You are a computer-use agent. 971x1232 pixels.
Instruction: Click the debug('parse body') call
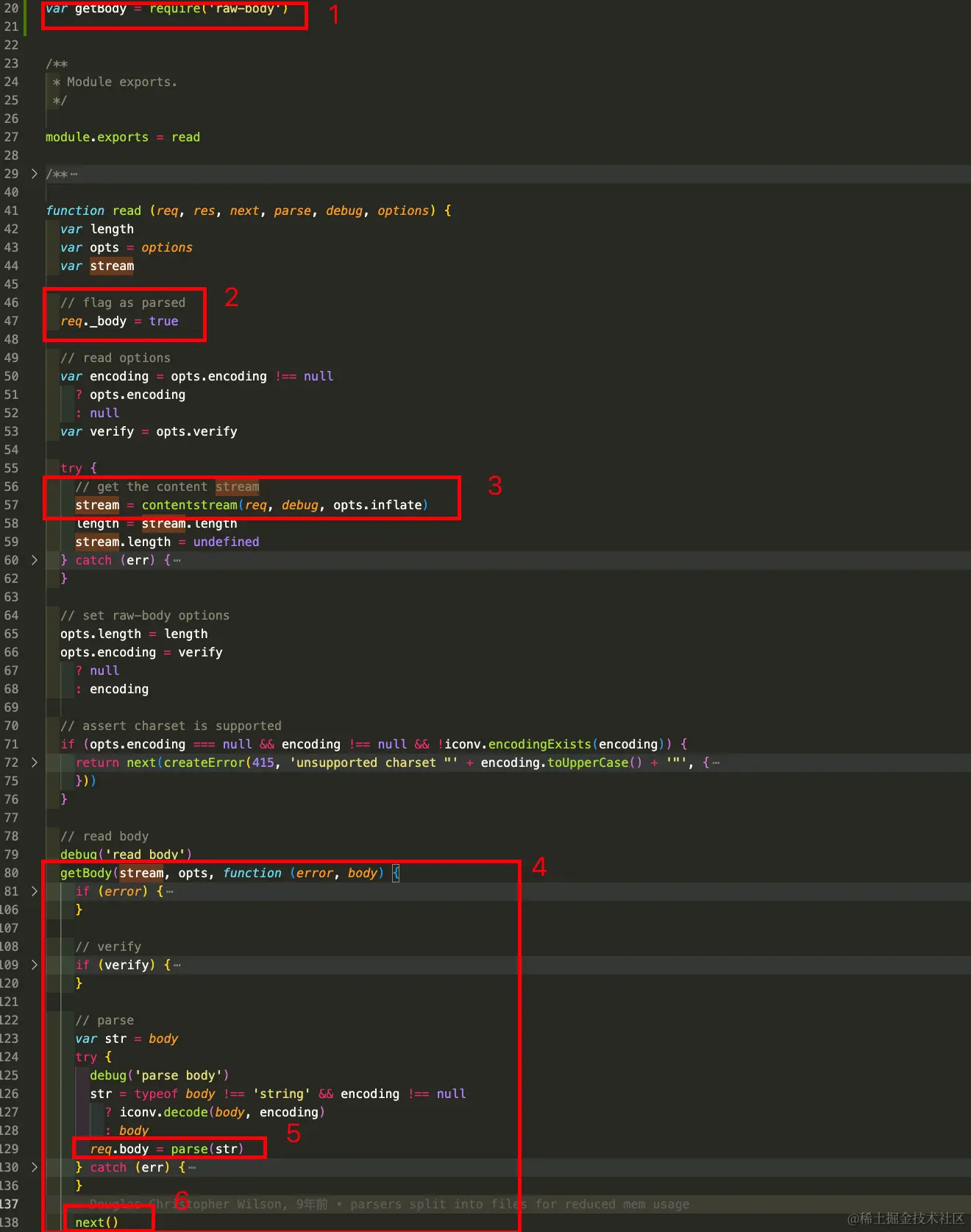click(160, 1075)
